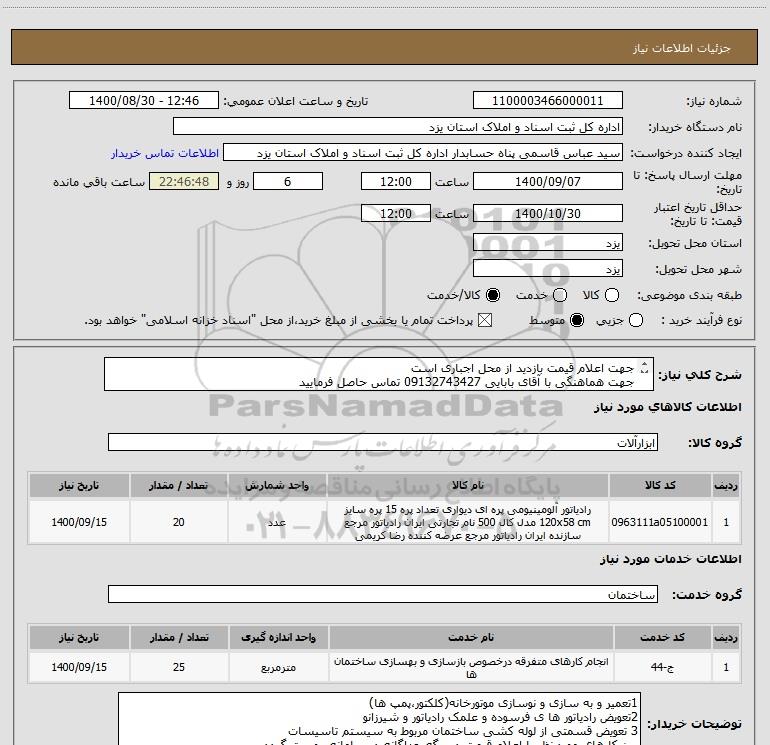Screen dimensions: 770x745
Task: Click the price validity time 12:00 field
Action: (396, 213)
